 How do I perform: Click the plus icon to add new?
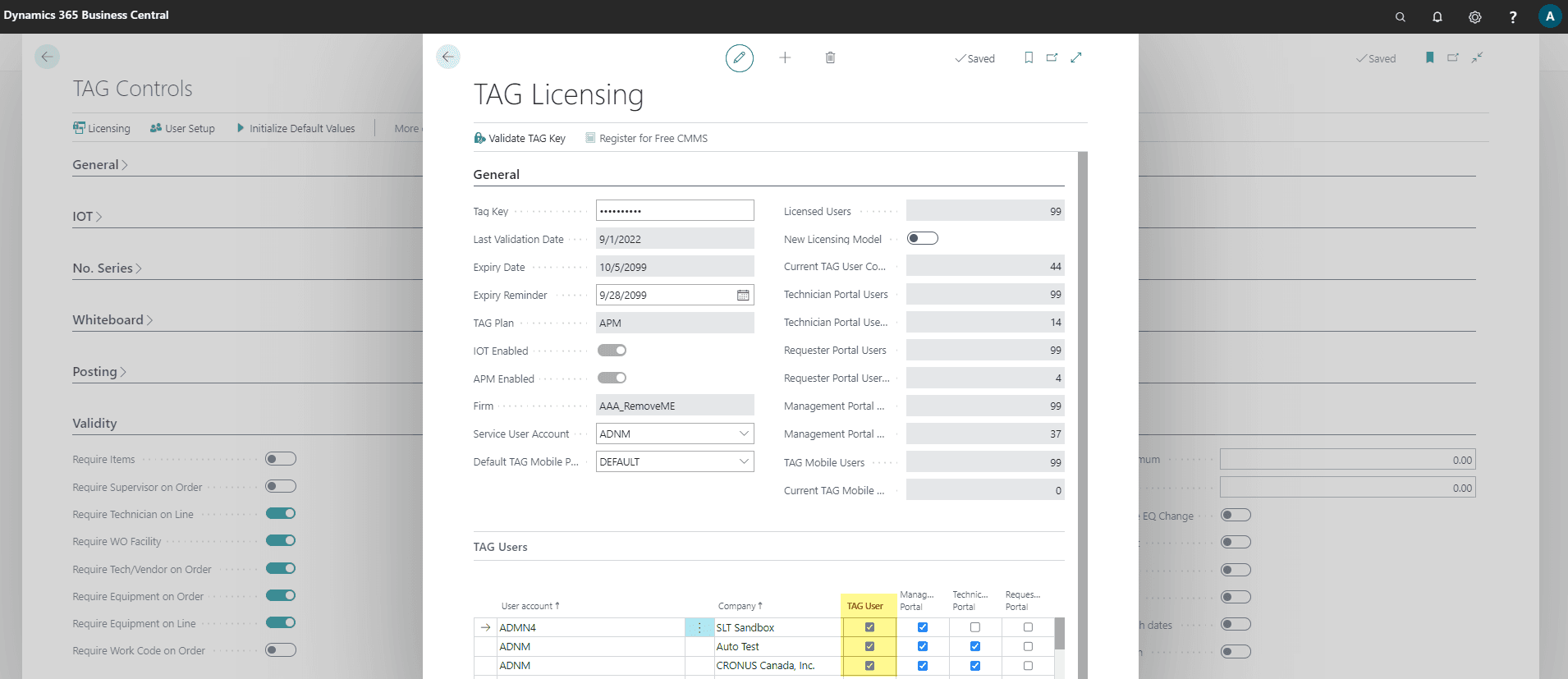[x=785, y=57]
